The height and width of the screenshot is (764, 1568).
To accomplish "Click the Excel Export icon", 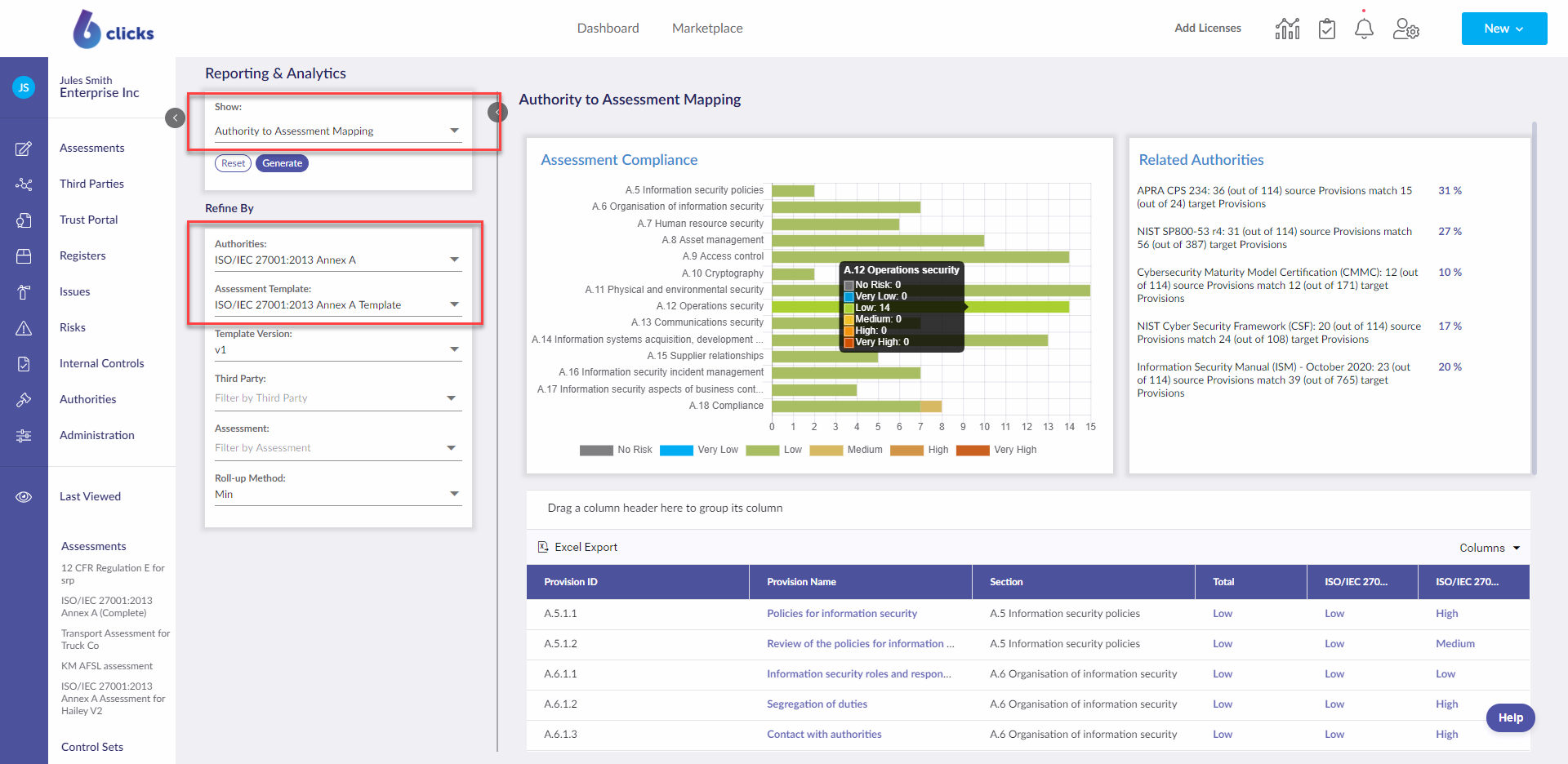I will tap(543, 547).
